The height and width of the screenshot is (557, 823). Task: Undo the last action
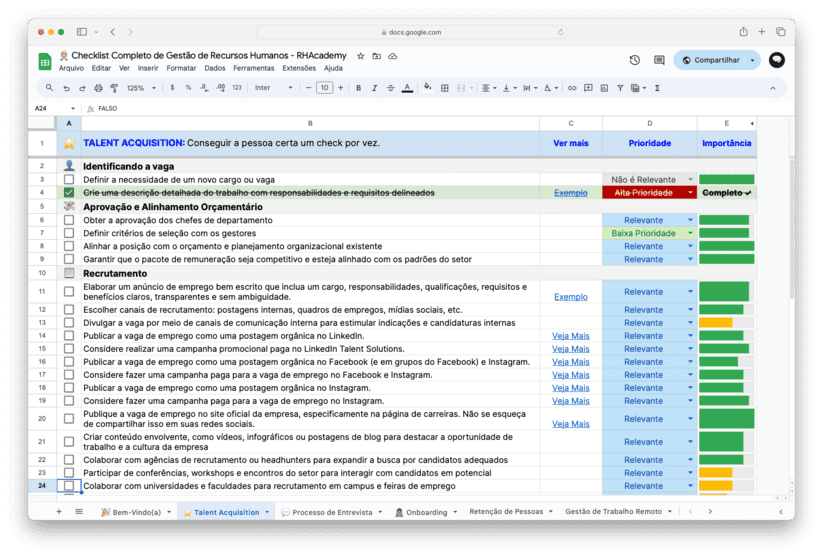point(66,88)
